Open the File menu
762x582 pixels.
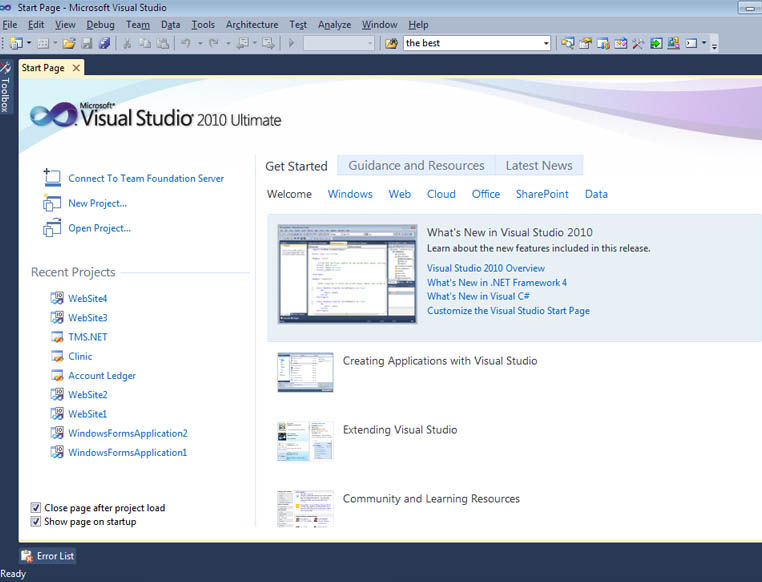(10, 25)
